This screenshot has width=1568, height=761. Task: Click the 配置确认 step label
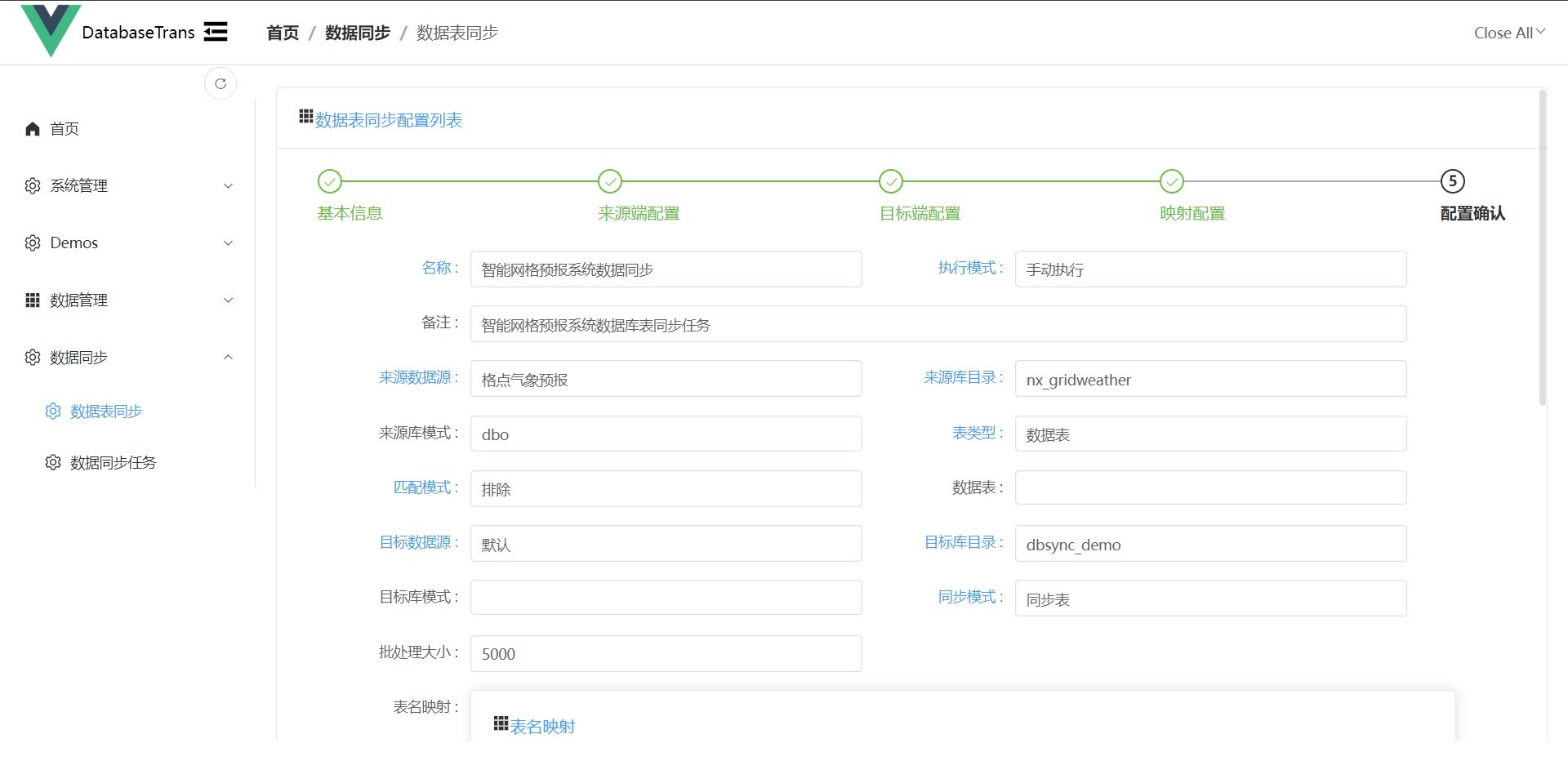coord(1472,213)
